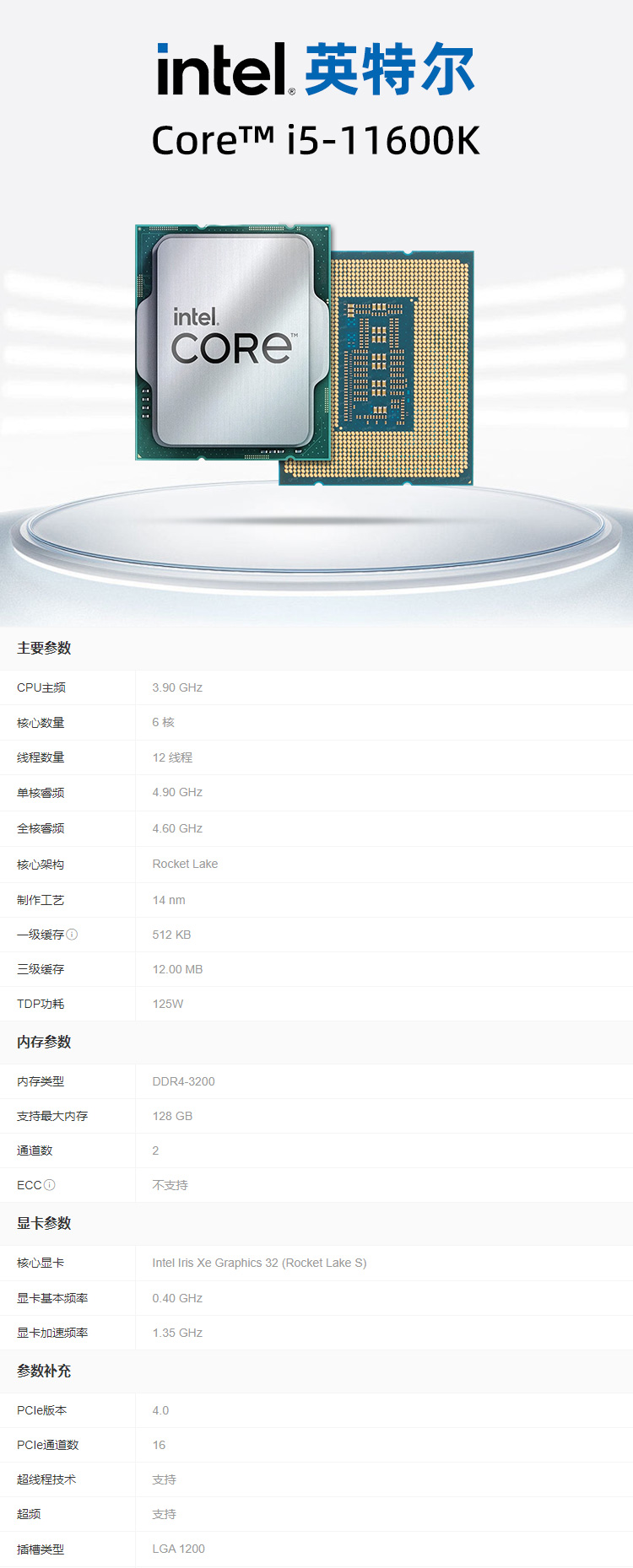633x1568 pixels.
Task: Select the 单核睿频 label
Action: pos(41,792)
